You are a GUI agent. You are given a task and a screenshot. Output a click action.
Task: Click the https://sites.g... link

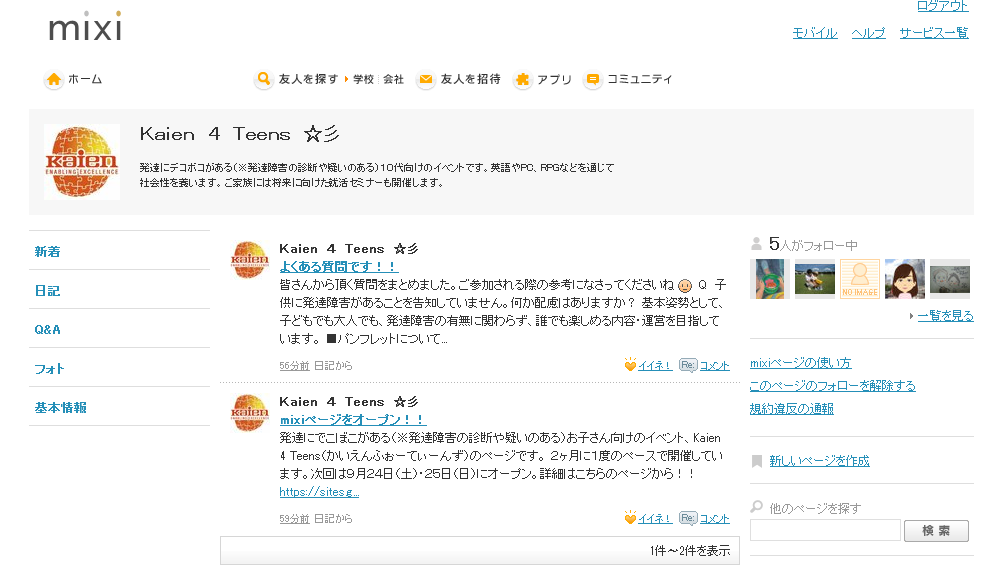(x=319, y=492)
